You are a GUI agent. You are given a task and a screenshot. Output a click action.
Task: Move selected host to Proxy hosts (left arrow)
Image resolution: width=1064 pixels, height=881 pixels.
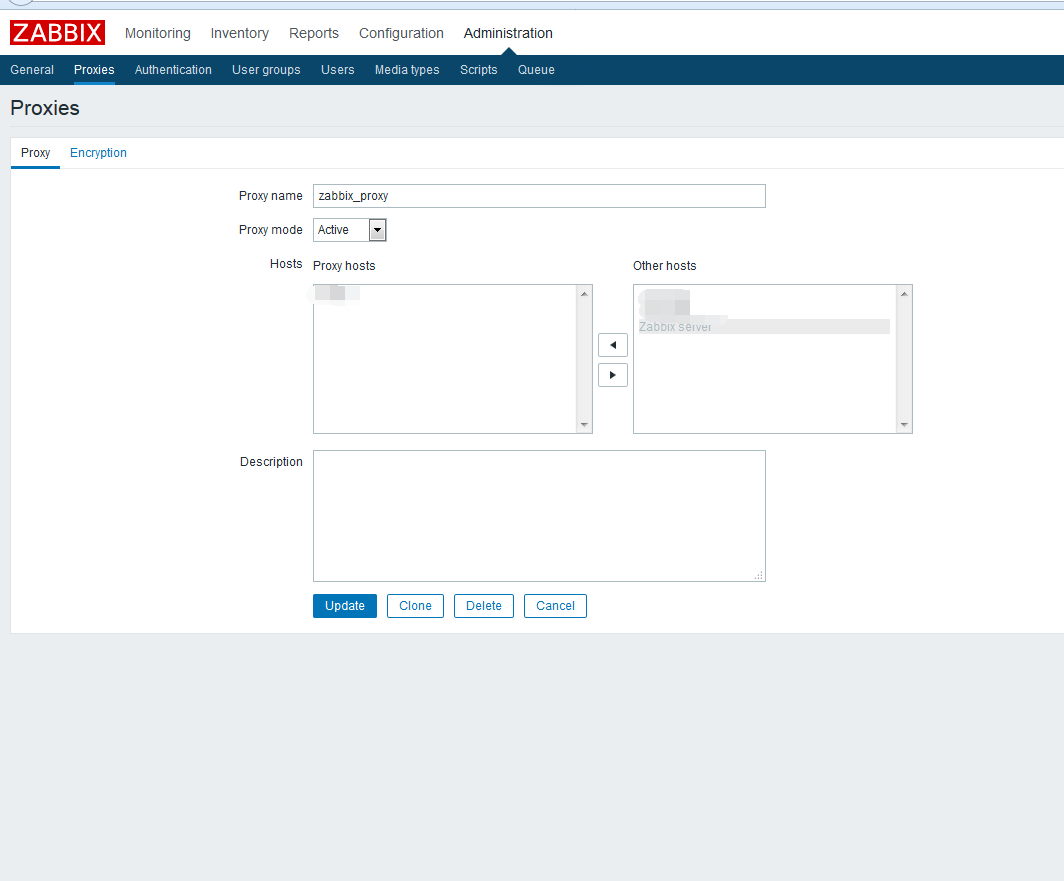pyautogui.click(x=613, y=345)
